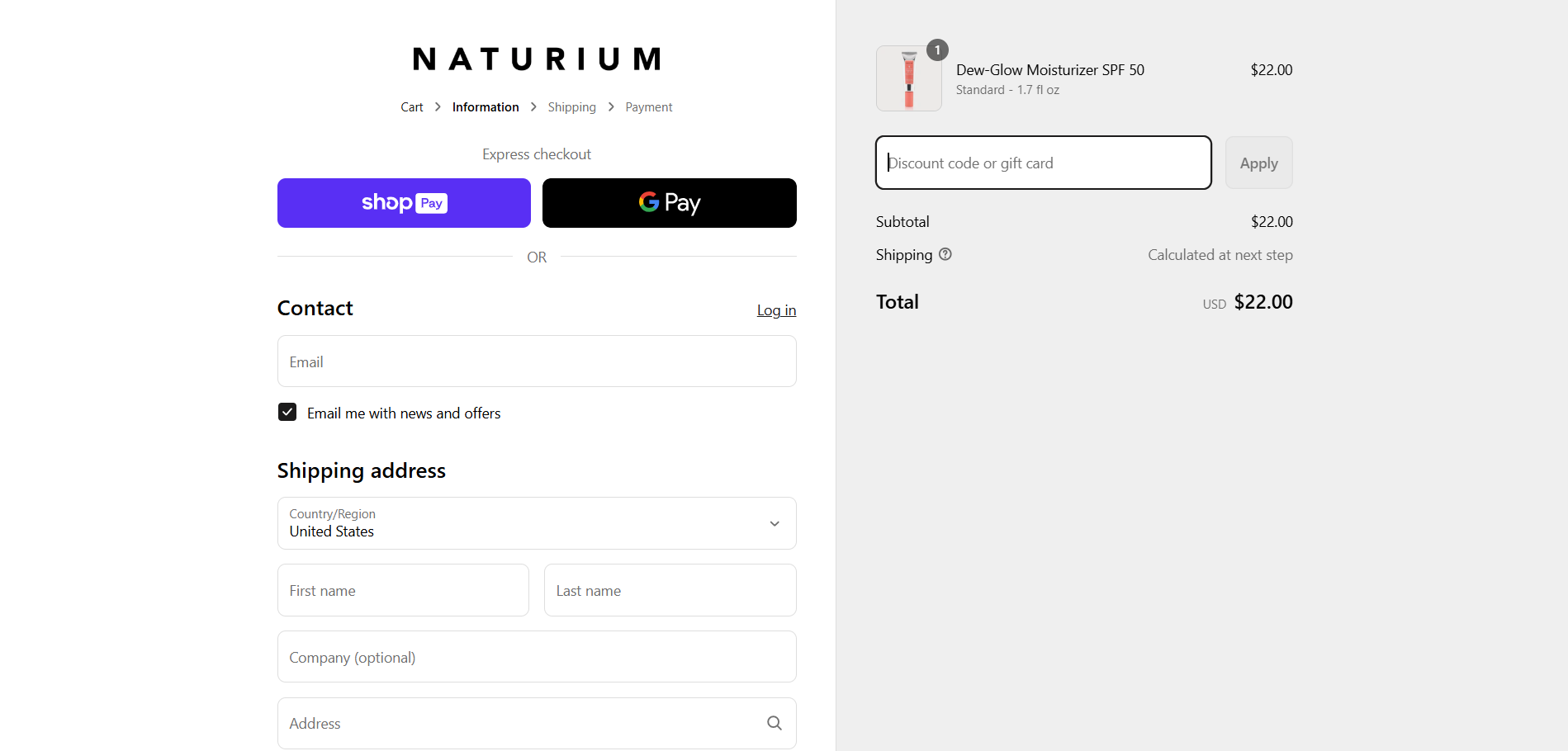Screen dimensions: 1568x751
Task: Go back to Cart breadcrumb
Action: click(411, 107)
